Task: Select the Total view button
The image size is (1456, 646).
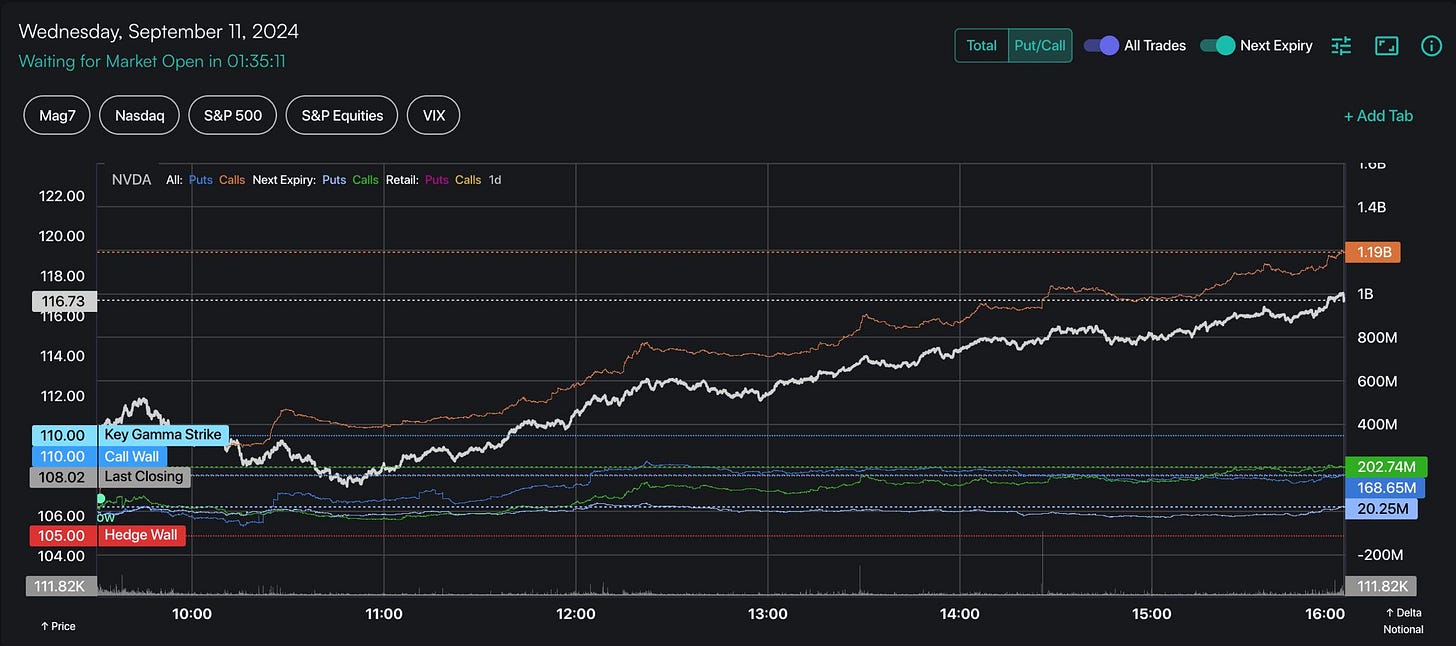Action: [x=981, y=45]
